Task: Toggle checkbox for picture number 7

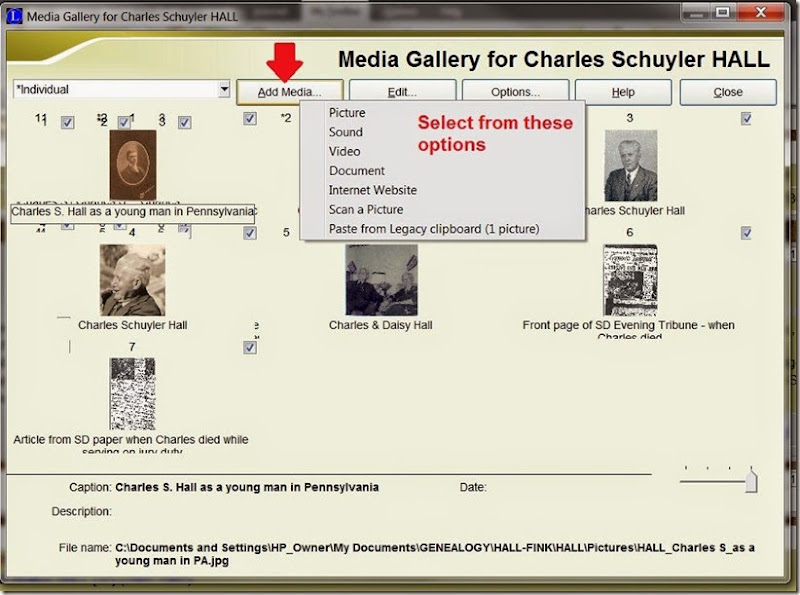Action: (249, 348)
